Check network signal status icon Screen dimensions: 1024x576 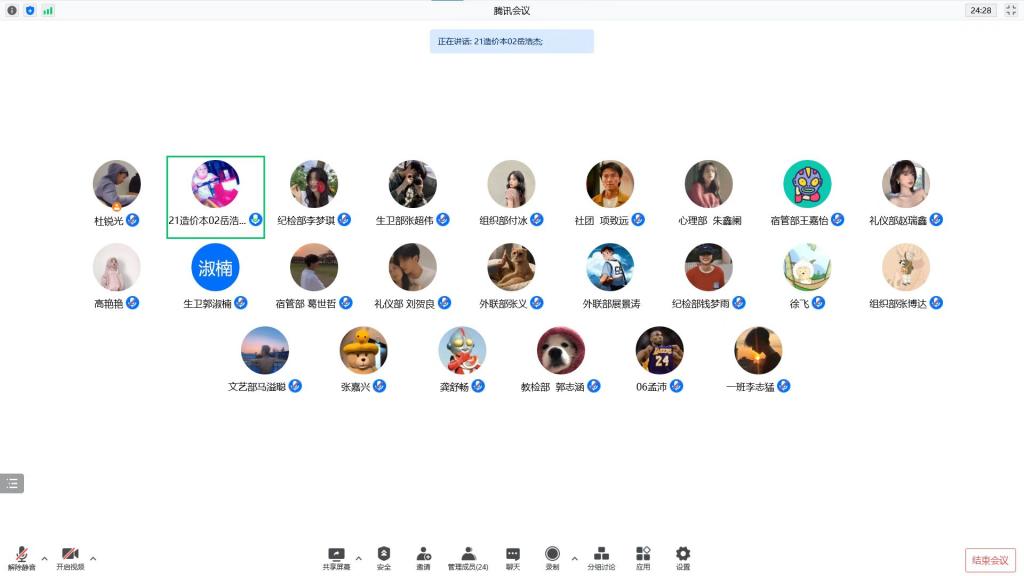(48, 10)
